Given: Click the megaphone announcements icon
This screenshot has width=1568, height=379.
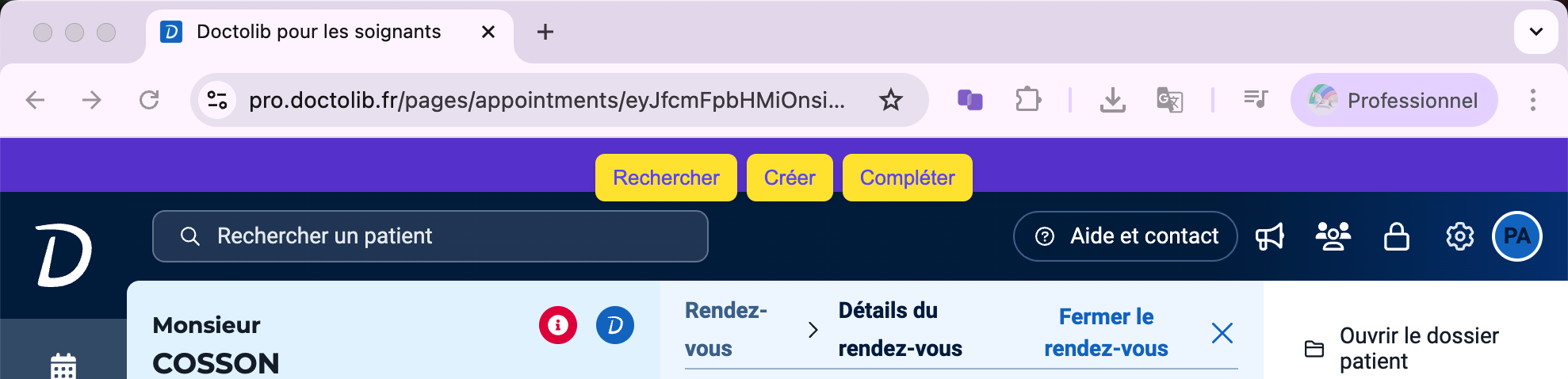Looking at the screenshot, I should pos(1269,236).
